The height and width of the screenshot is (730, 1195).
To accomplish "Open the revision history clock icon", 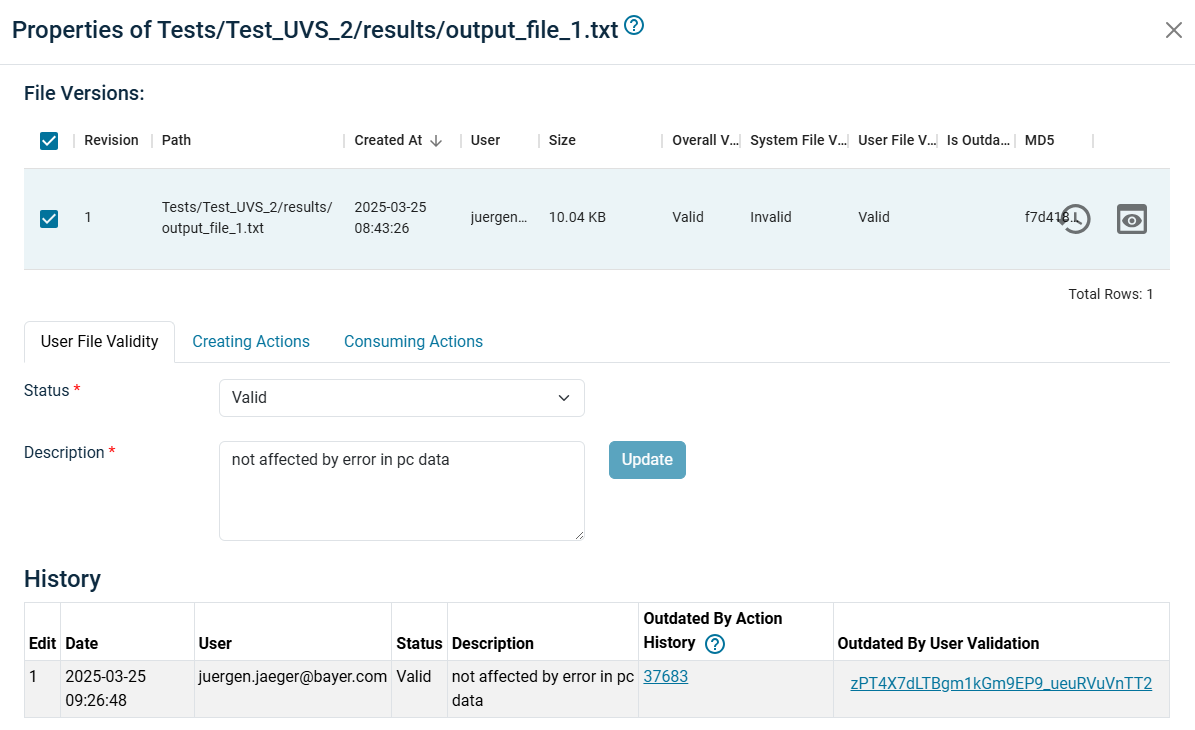I will click(x=1075, y=219).
